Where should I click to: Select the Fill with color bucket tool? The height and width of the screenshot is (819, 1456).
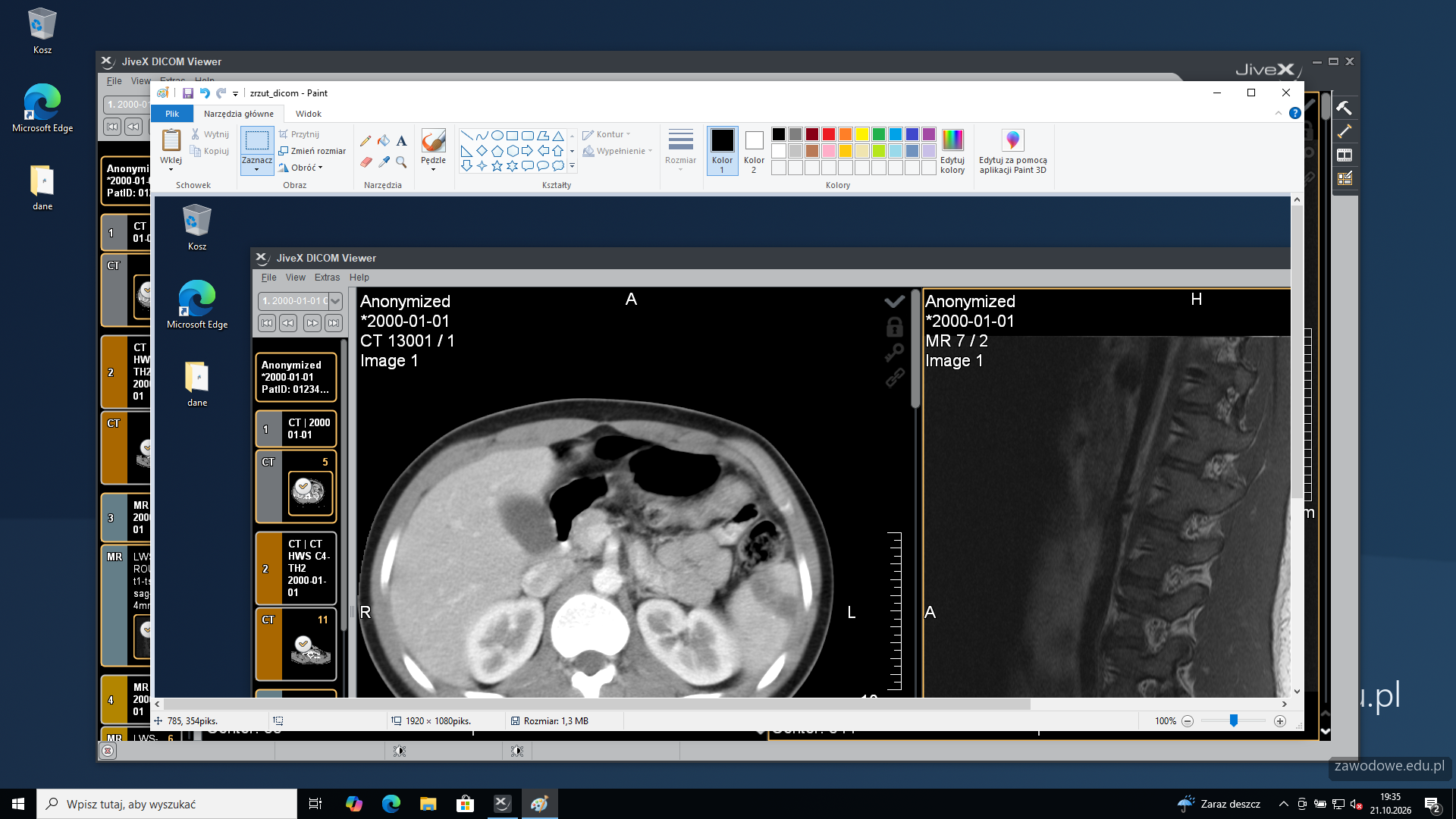[384, 141]
